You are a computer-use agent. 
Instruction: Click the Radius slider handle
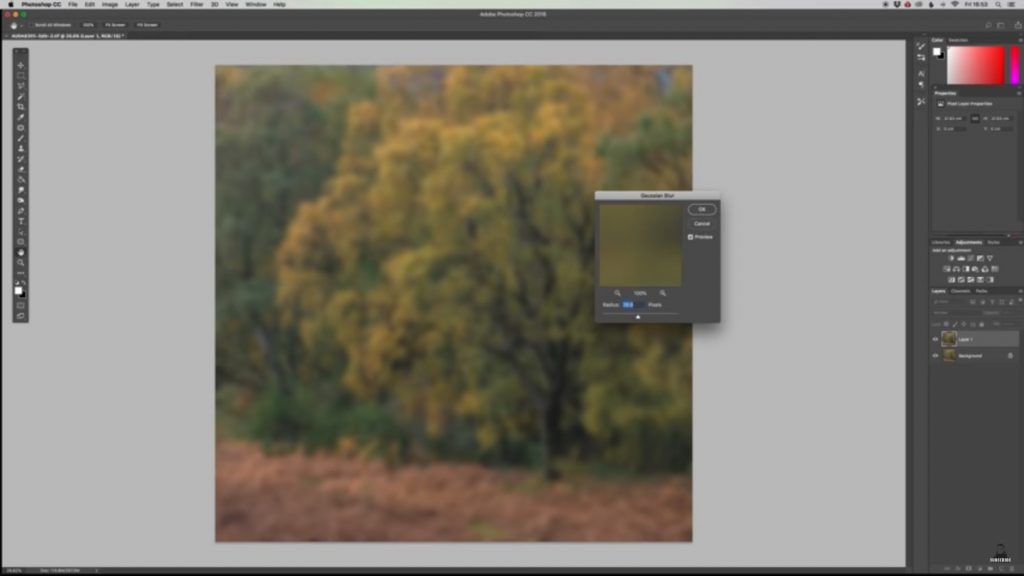coord(638,317)
